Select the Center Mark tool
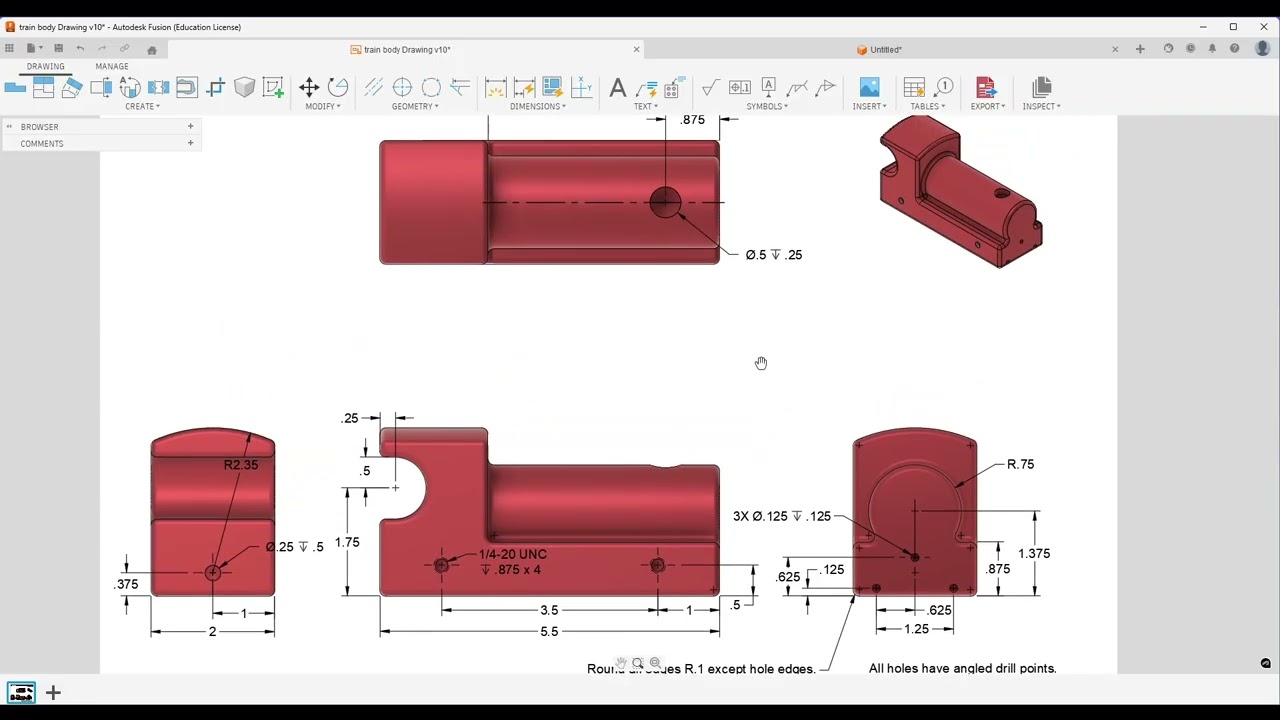The height and width of the screenshot is (720, 1280). coord(402,88)
